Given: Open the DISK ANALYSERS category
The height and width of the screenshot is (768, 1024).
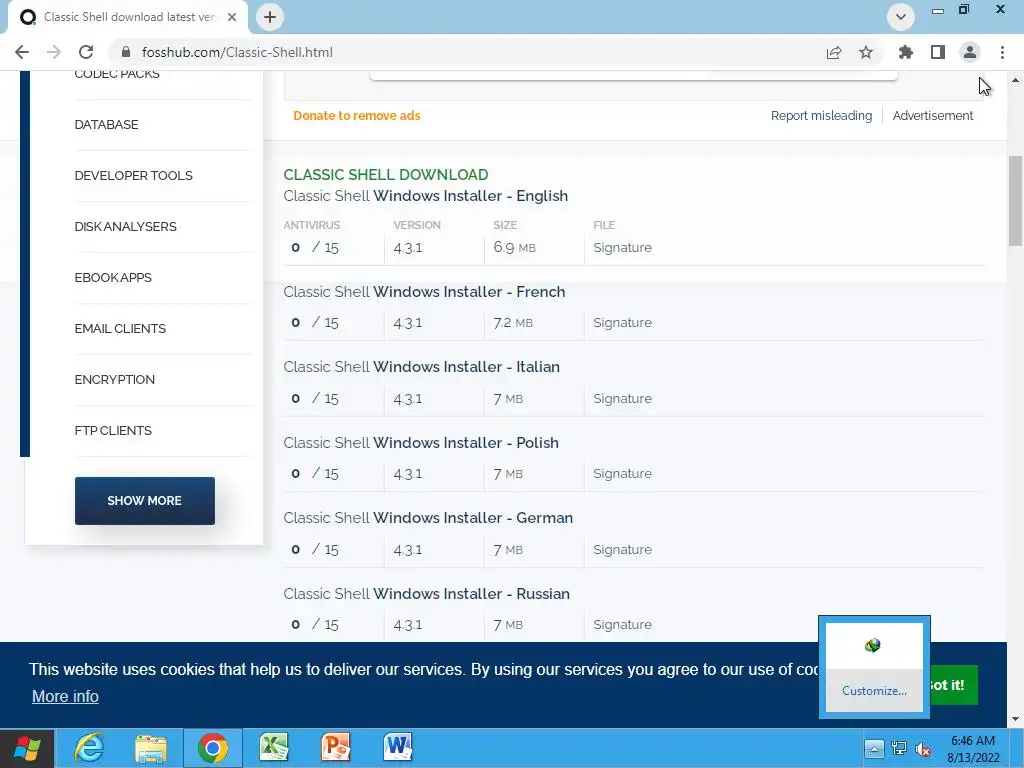Looking at the screenshot, I should (x=125, y=227).
